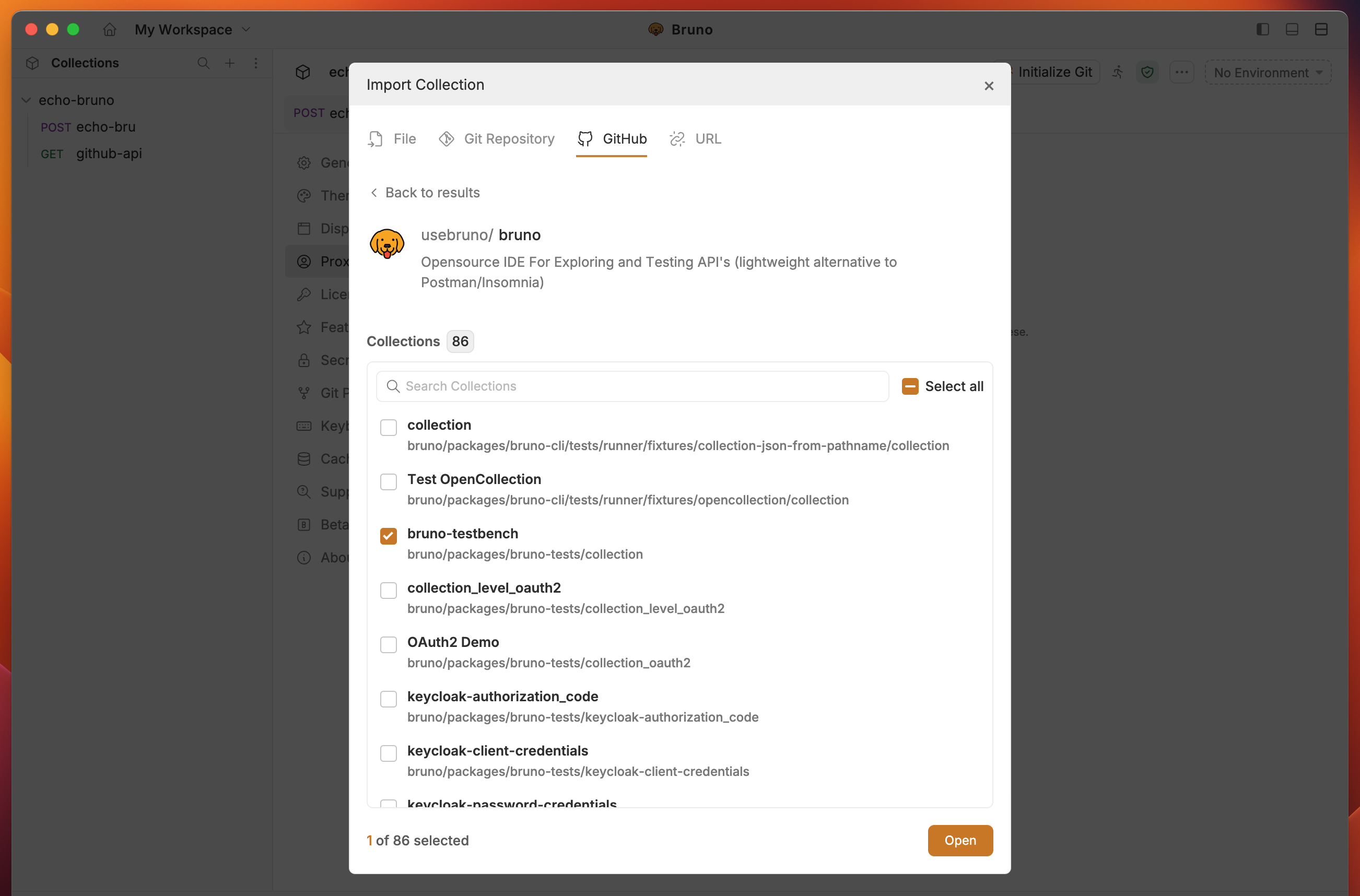Click the Collections box icon in sidebar header

pyautogui.click(x=32, y=63)
